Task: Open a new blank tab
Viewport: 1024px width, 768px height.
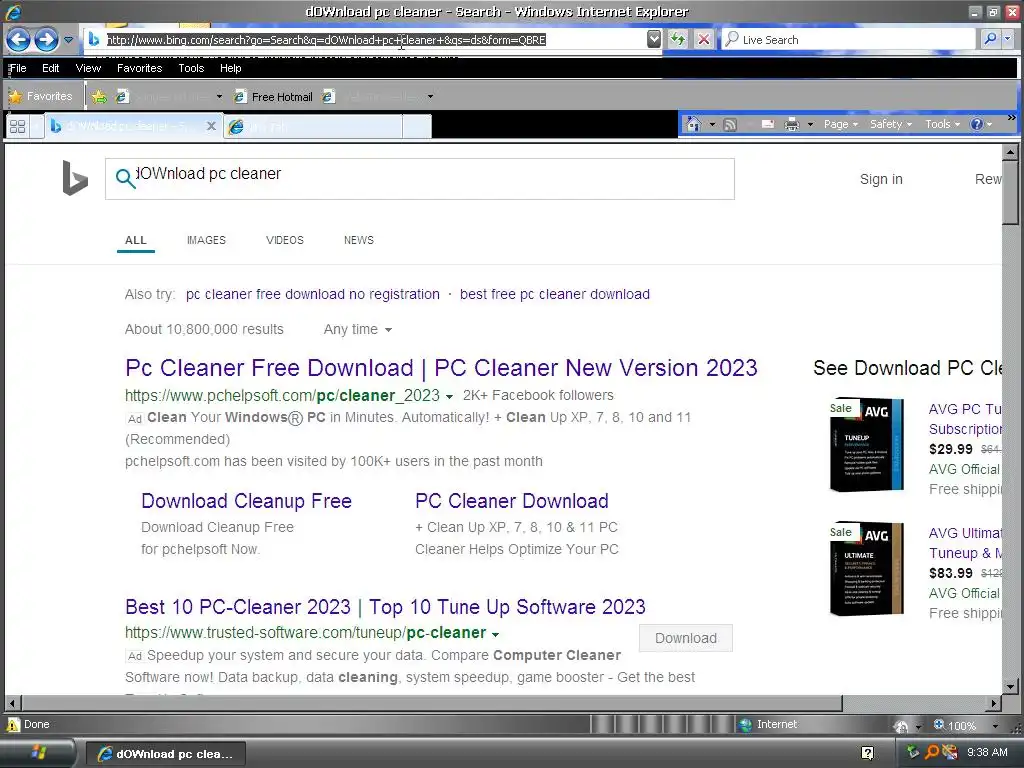Action: click(417, 127)
